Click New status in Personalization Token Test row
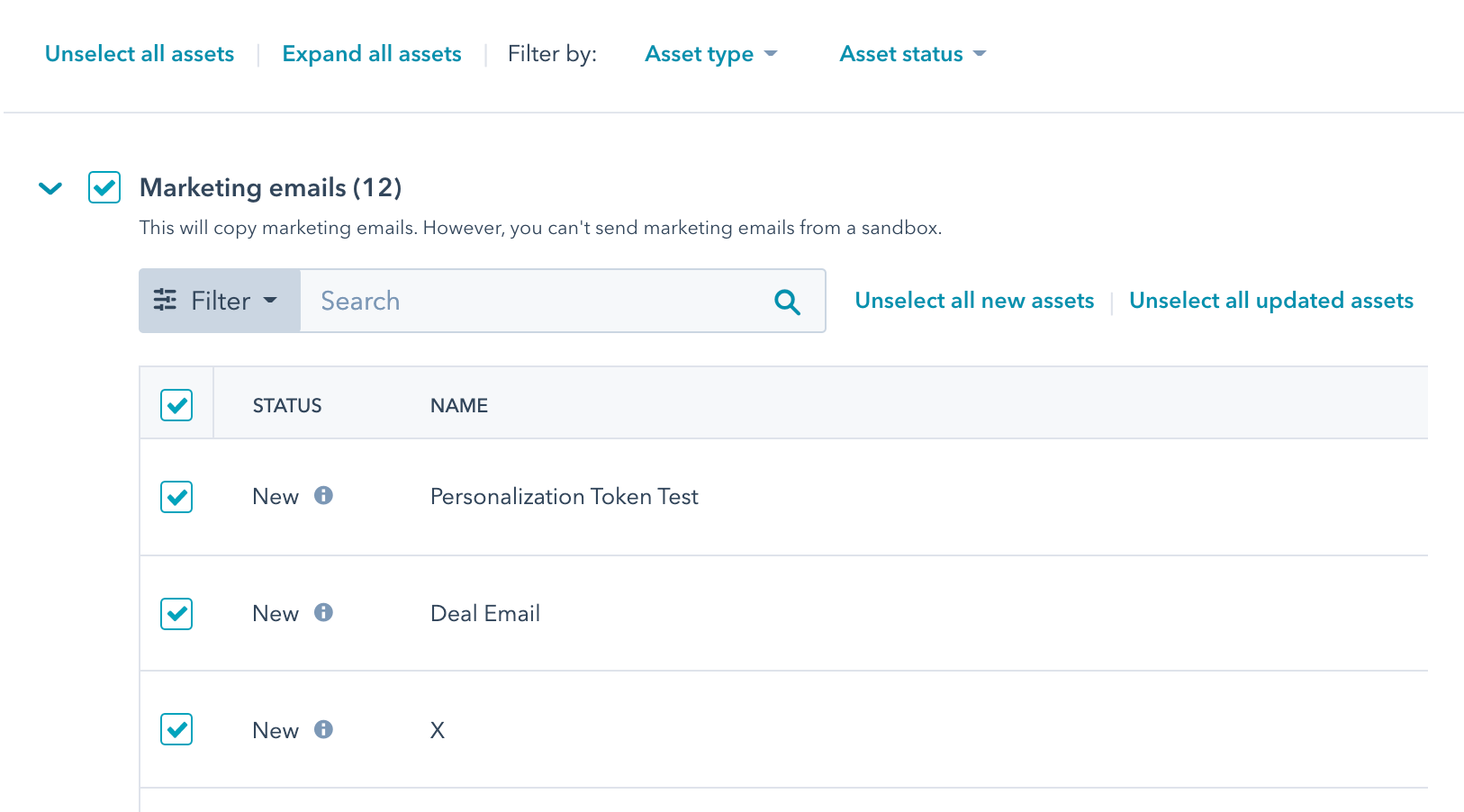 (276, 497)
